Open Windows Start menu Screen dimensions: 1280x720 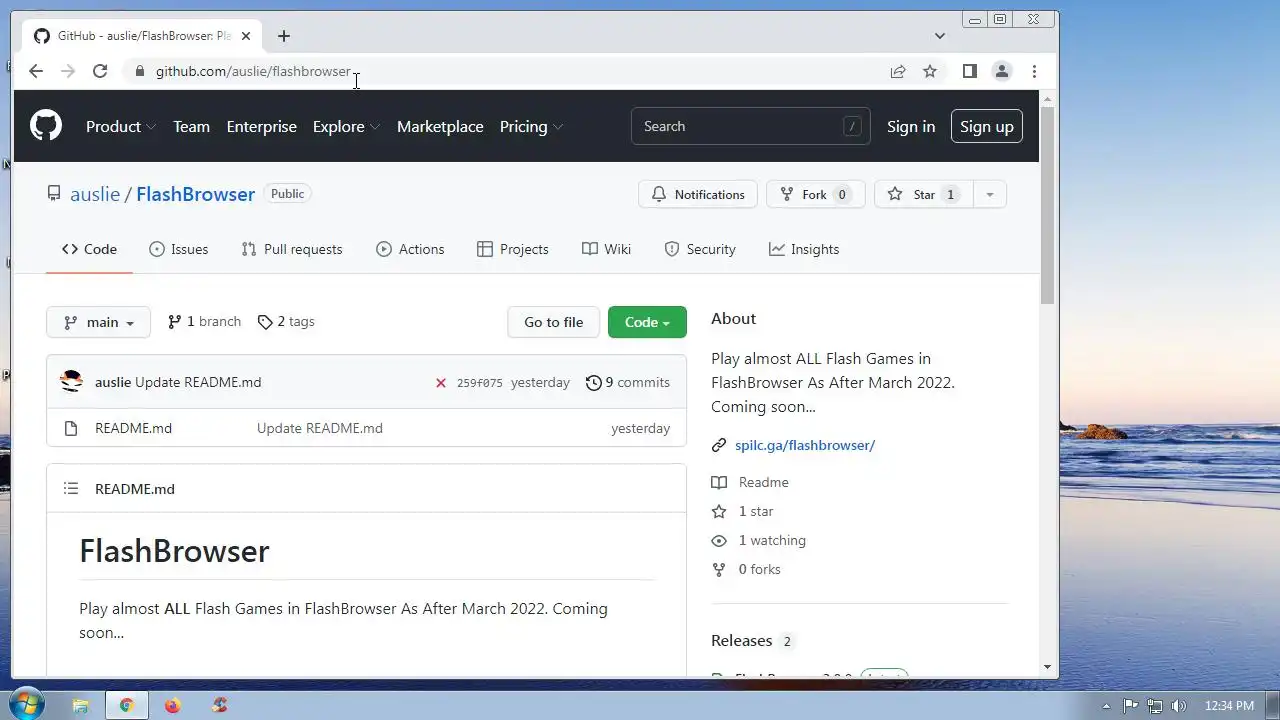[27, 704]
